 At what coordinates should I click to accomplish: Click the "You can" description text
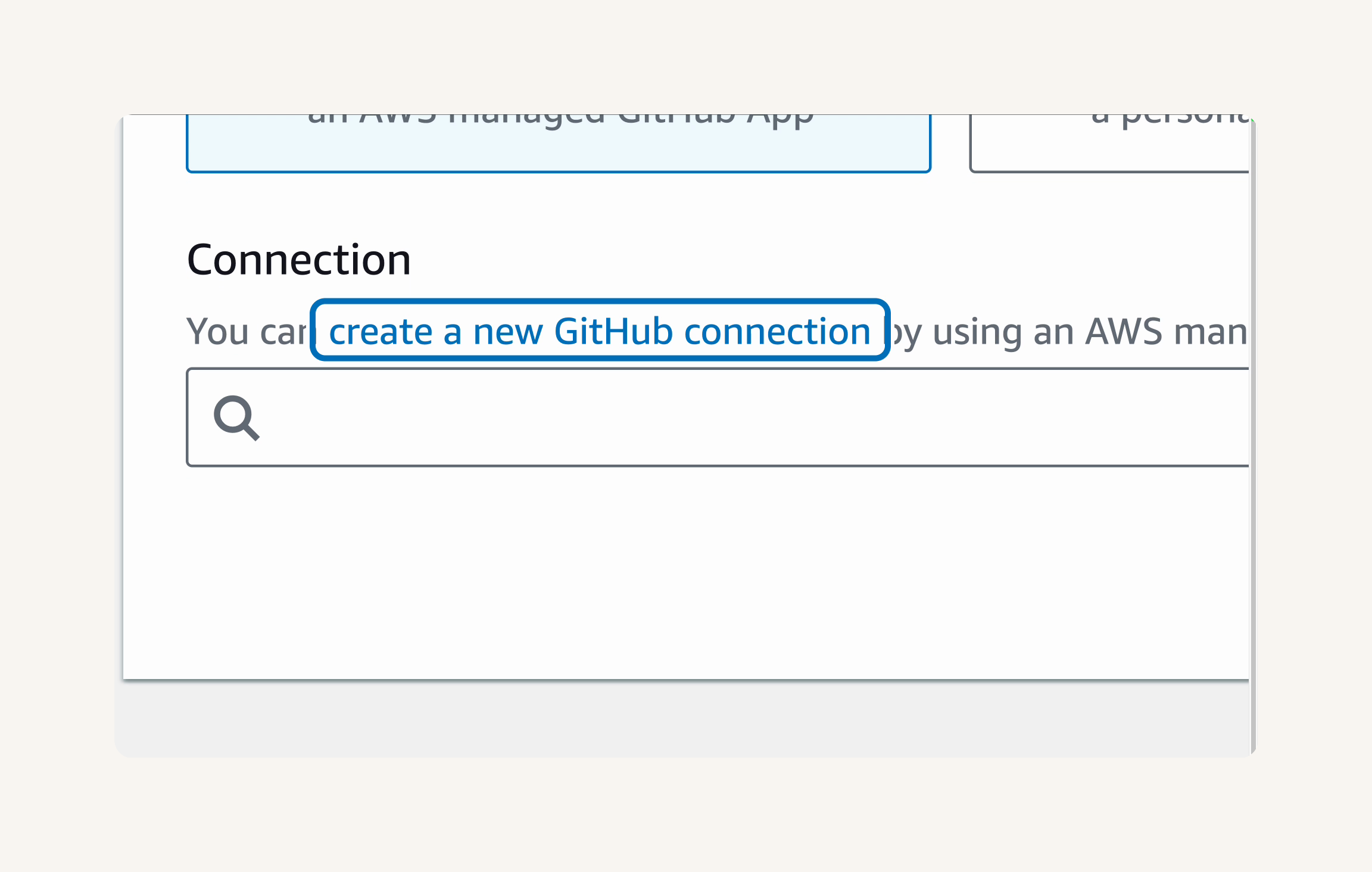pyautogui.click(x=248, y=331)
